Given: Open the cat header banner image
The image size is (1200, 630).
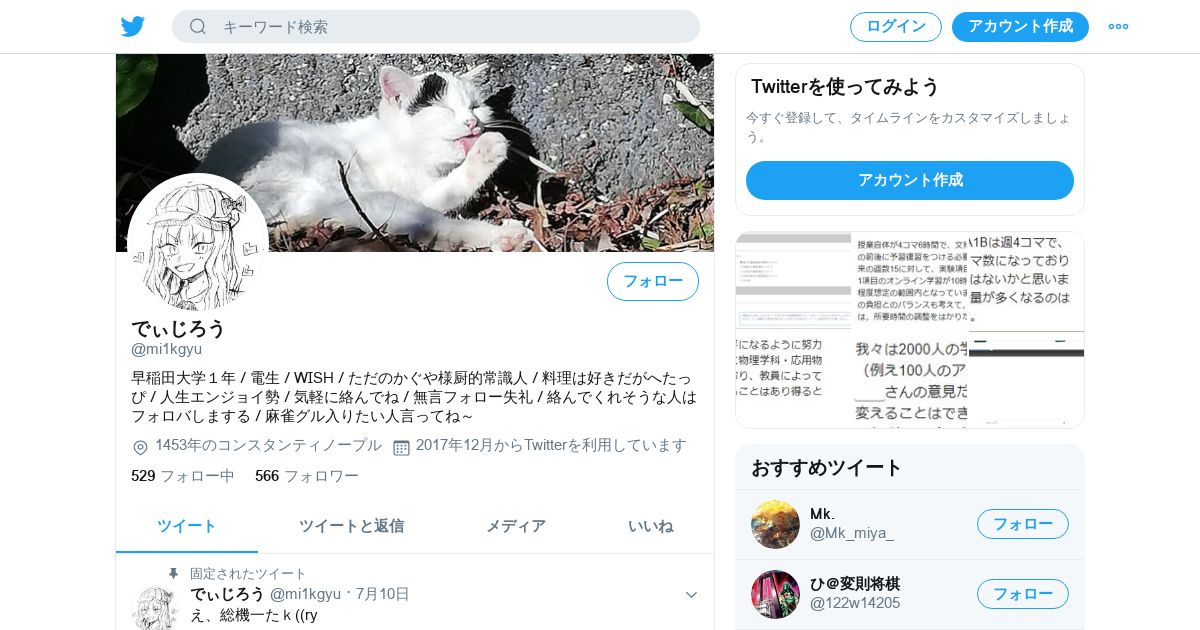Looking at the screenshot, I should [415, 152].
